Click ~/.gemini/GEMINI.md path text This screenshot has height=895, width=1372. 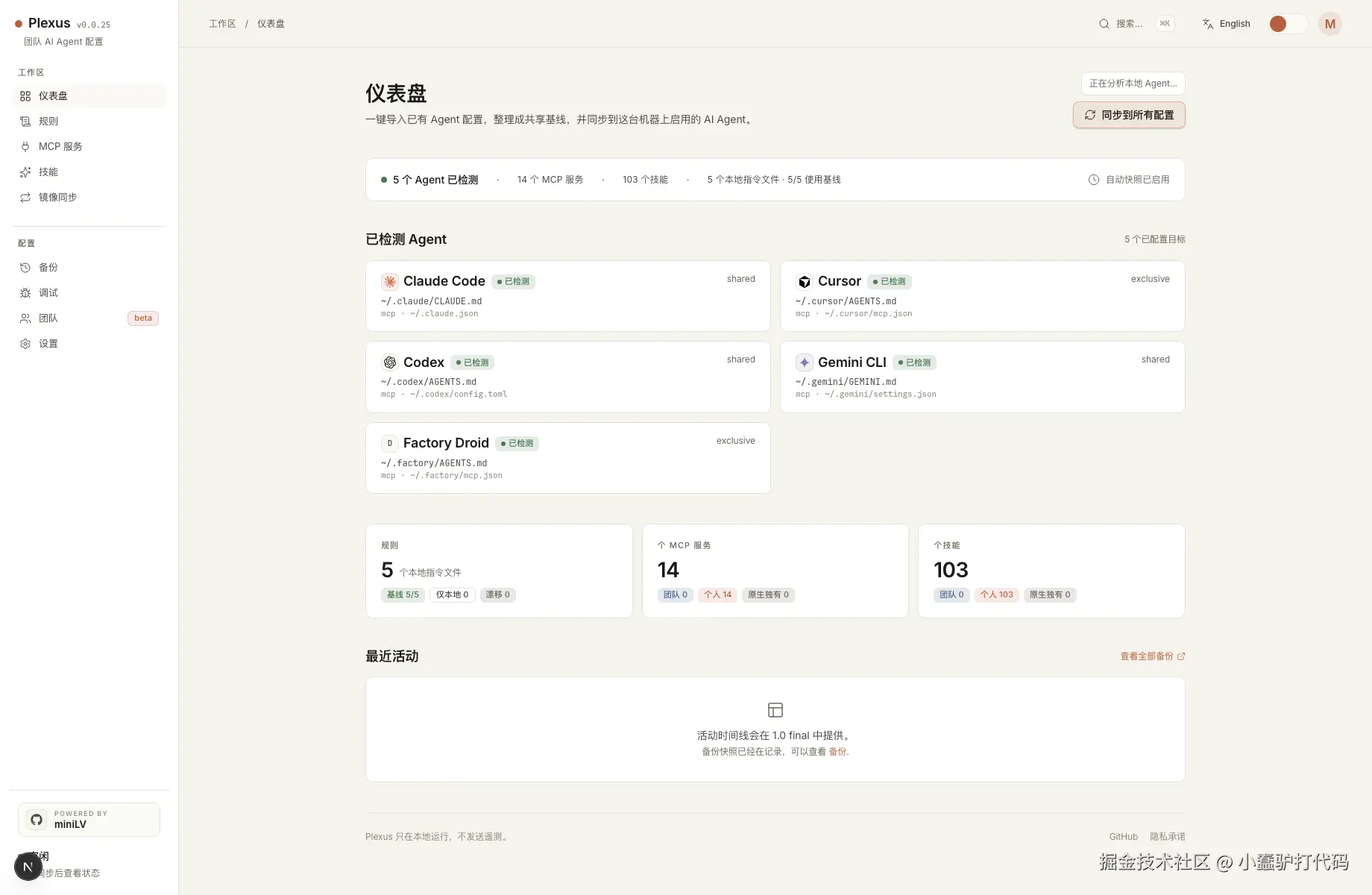(846, 382)
